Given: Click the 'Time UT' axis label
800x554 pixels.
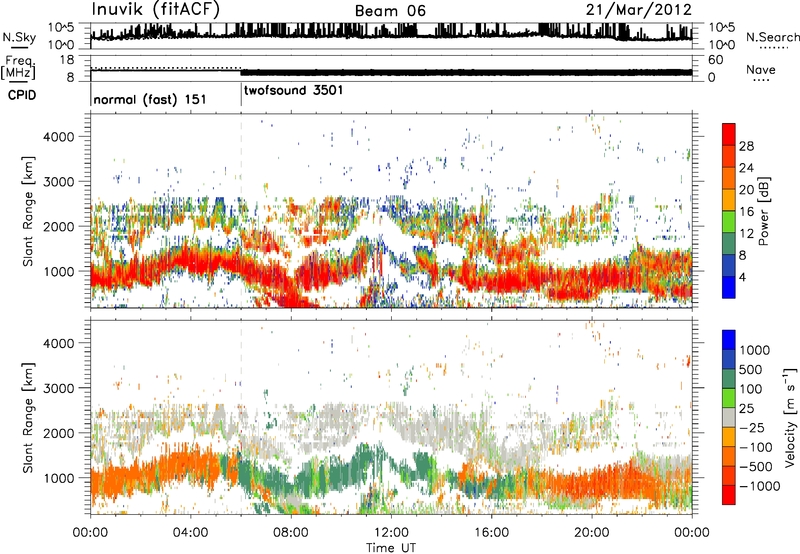Looking at the screenshot, I should point(391,547).
